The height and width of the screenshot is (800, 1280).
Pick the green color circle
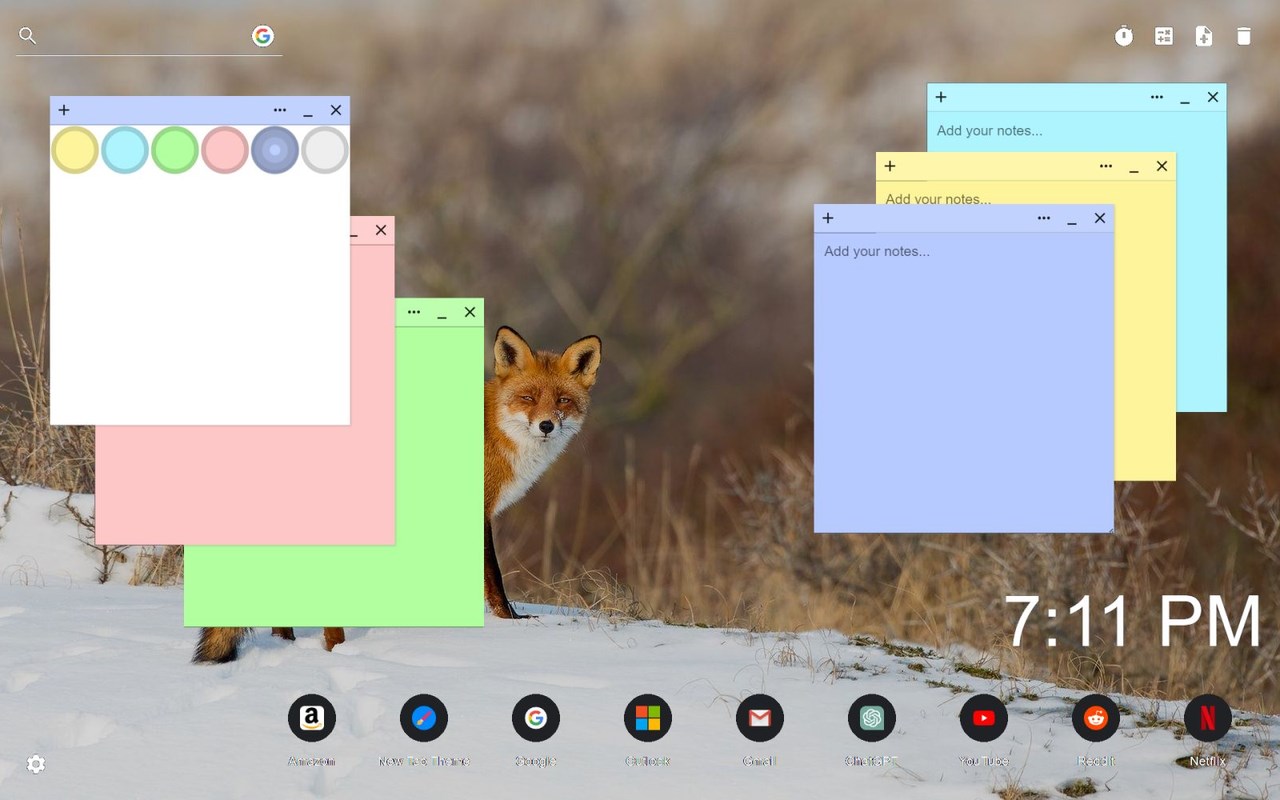[x=175, y=150]
